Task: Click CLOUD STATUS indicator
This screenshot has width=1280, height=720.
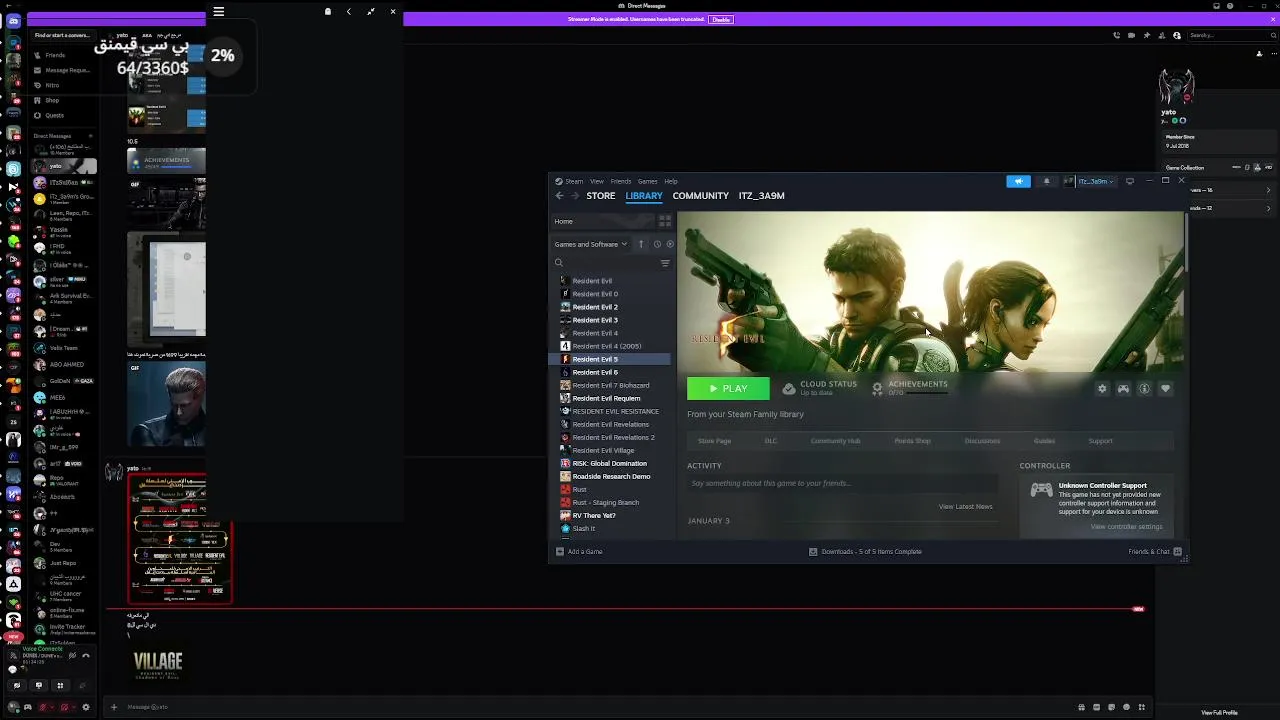Action: coord(820,388)
